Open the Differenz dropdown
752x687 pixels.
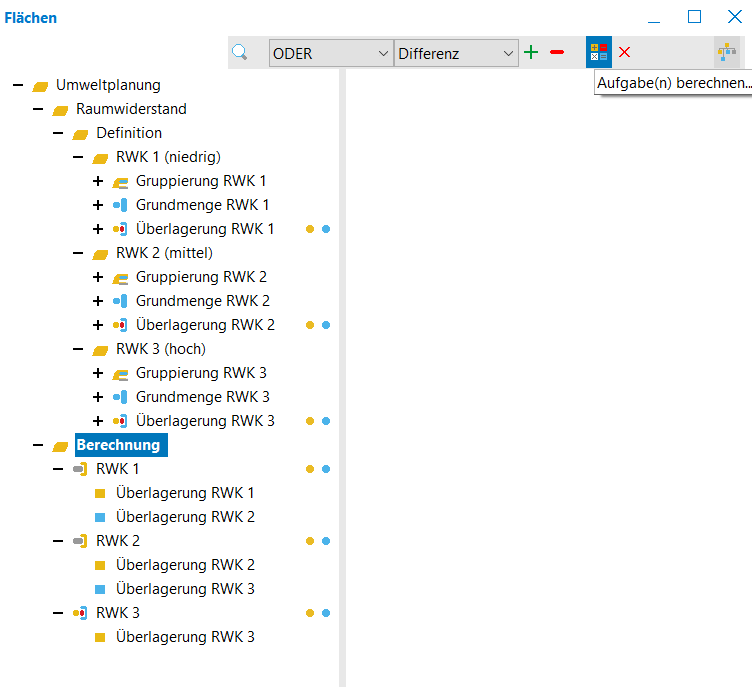[456, 53]
